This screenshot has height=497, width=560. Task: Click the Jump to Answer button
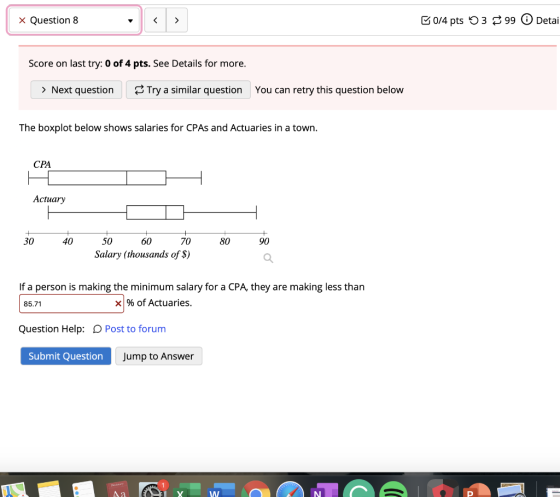[x=159, y=356]
